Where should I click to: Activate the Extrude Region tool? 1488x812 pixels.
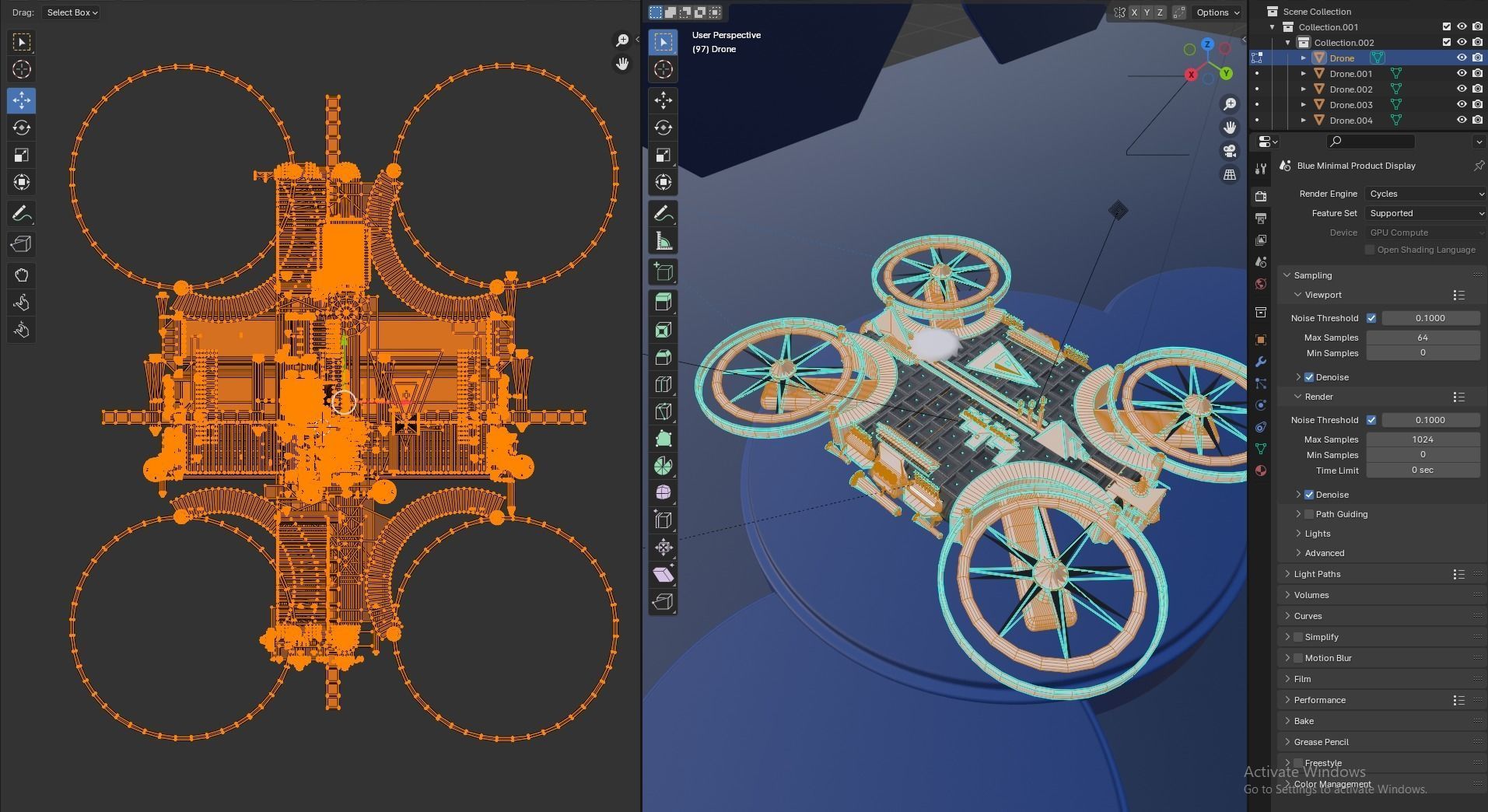663,303
